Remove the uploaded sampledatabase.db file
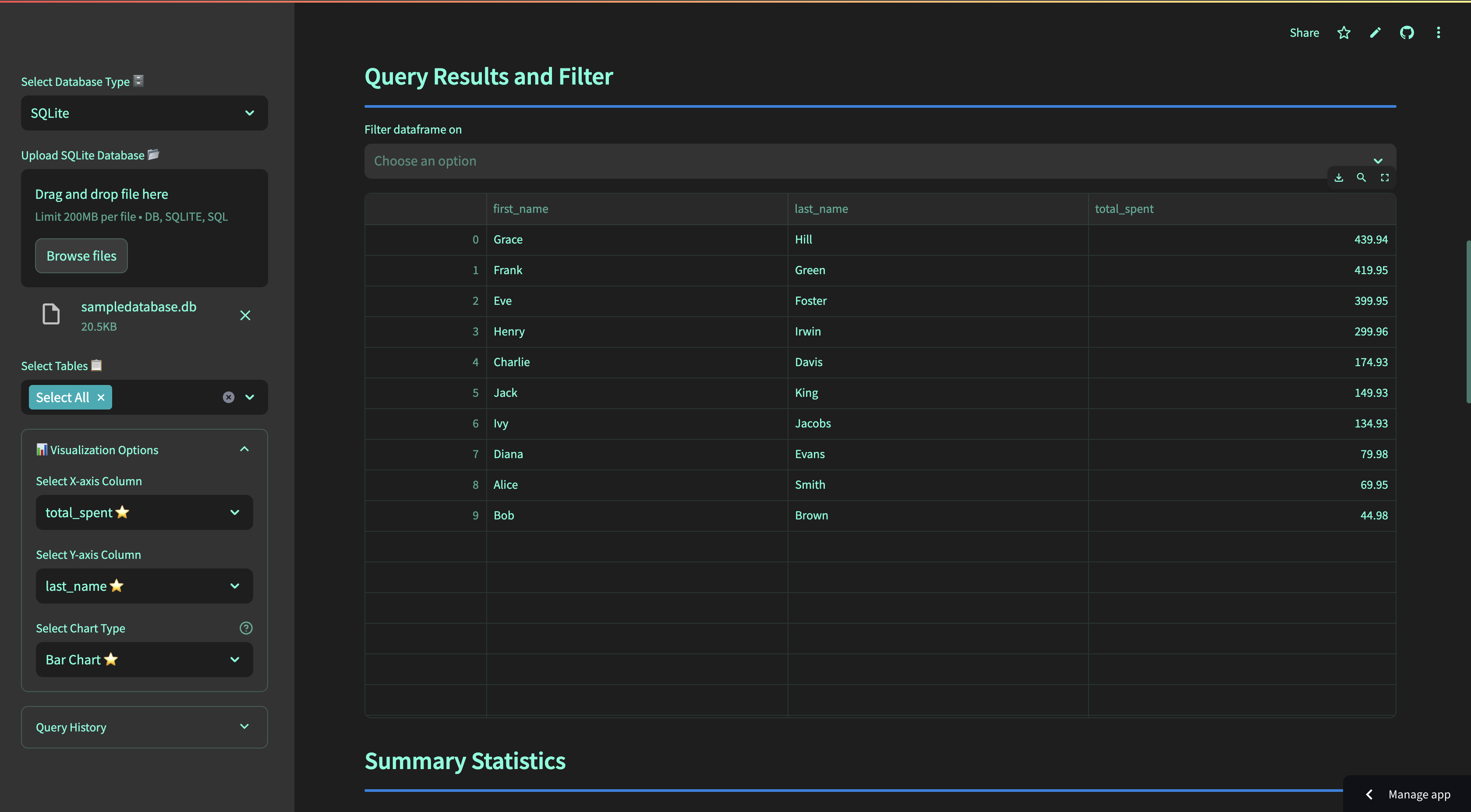The height and width of the screenshot is (812, 1471). [245, 315]
